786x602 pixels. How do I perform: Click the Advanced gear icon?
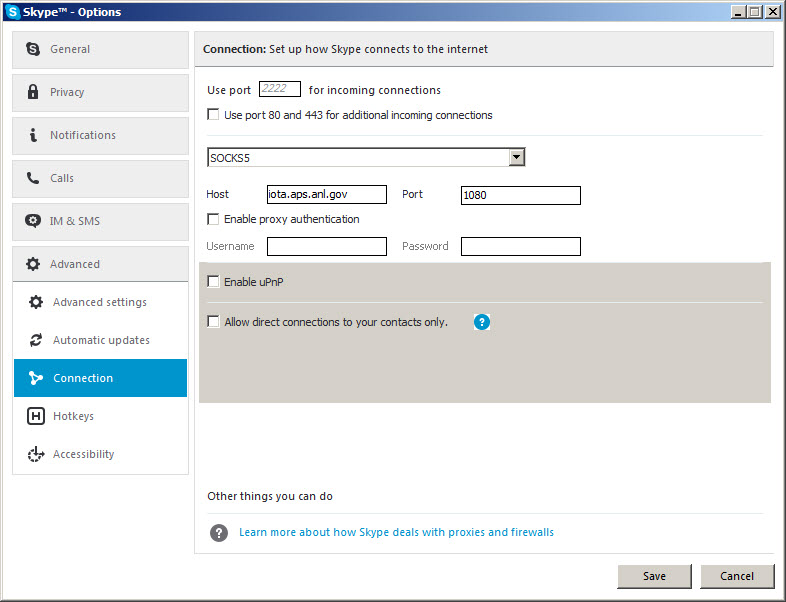tap(33, 264)
